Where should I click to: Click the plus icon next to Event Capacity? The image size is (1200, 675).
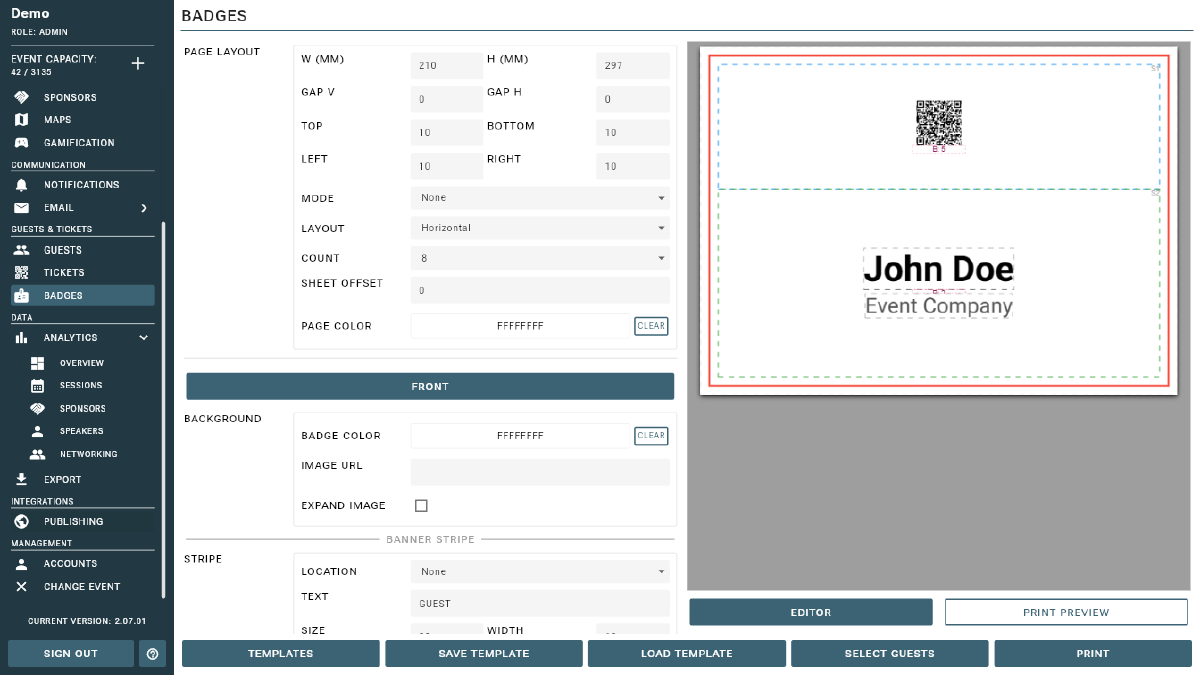pos(138,62)
